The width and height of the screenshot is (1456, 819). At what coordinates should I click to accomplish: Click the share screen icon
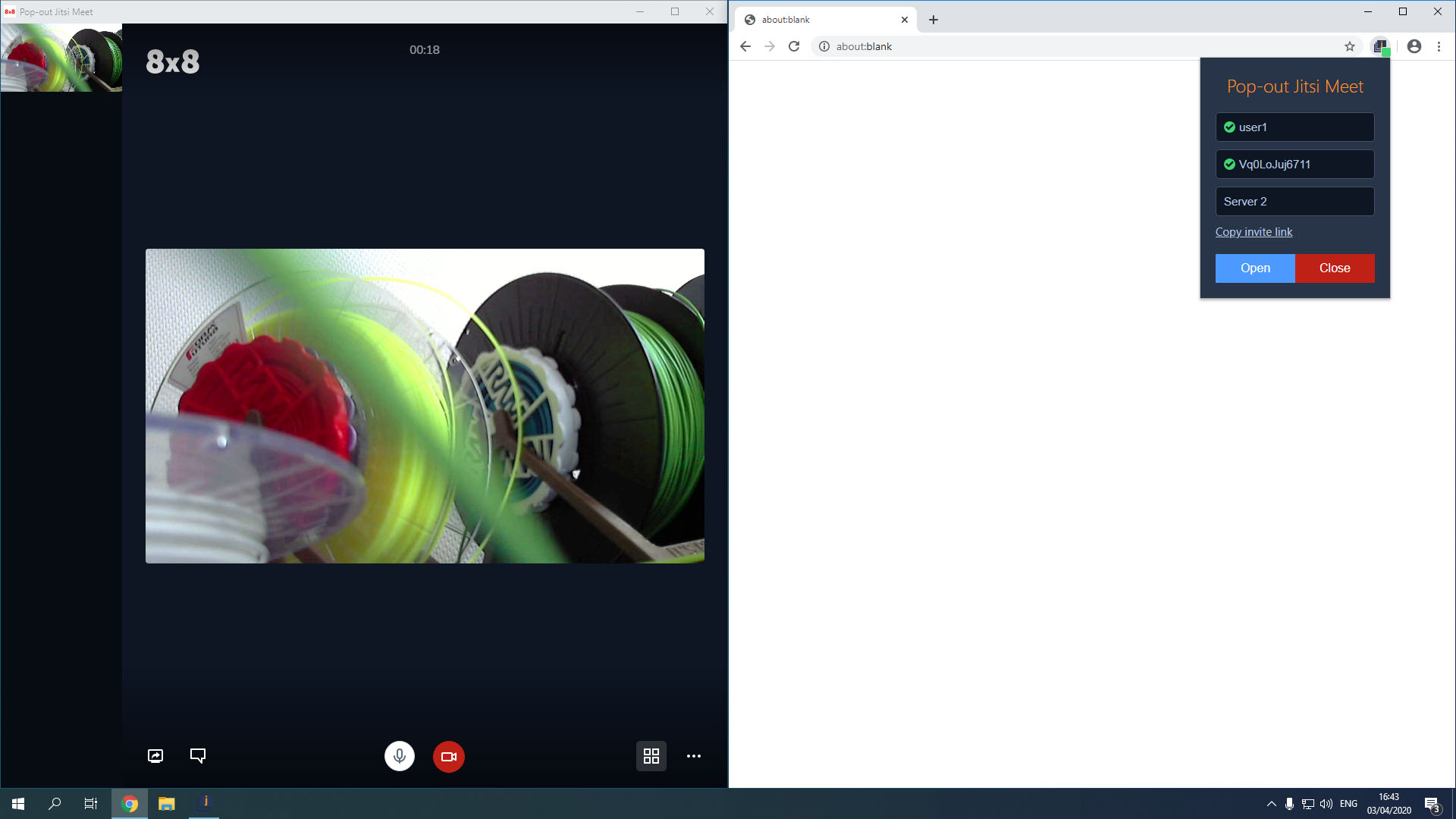click(x=155, y=756)
